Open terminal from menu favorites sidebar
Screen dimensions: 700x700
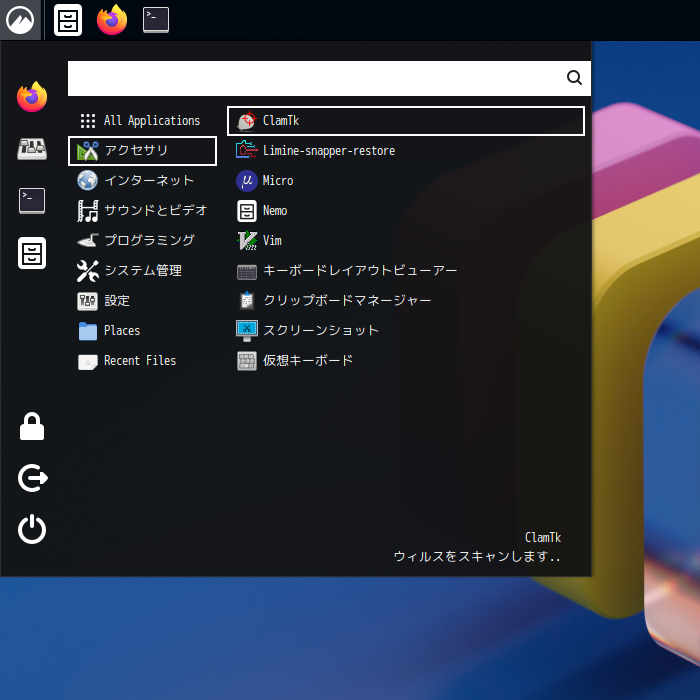(32, 201)
